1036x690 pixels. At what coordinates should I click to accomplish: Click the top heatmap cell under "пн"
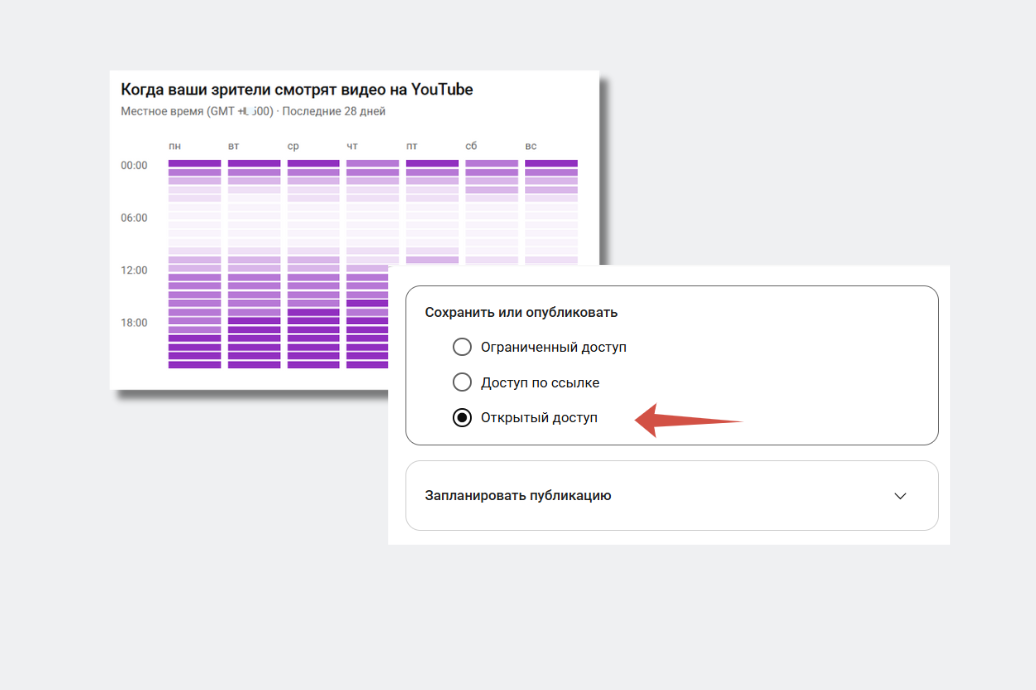pos(194,161)
